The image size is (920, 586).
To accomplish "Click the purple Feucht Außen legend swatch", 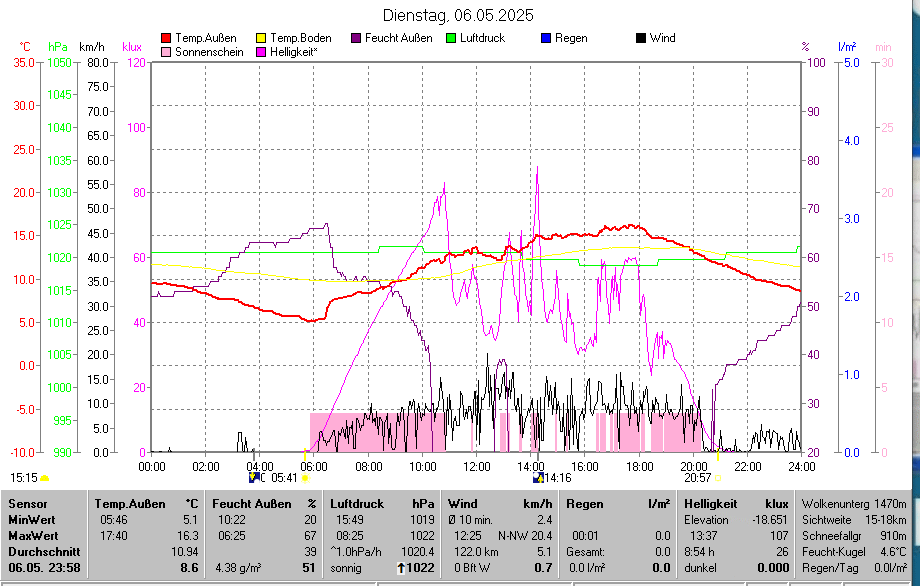I will click(x=356, y=38).
